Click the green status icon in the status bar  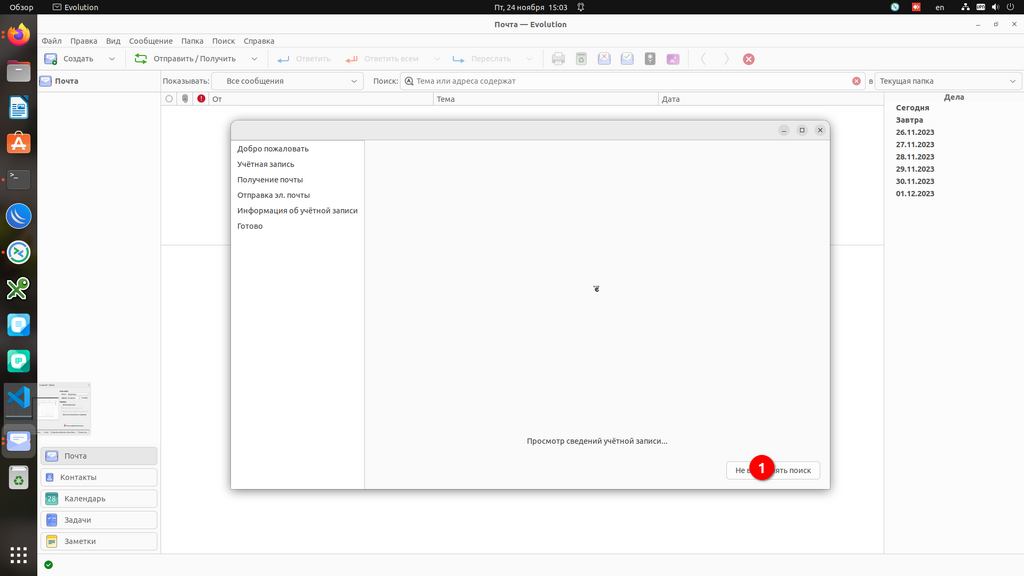tap(48, 565)
